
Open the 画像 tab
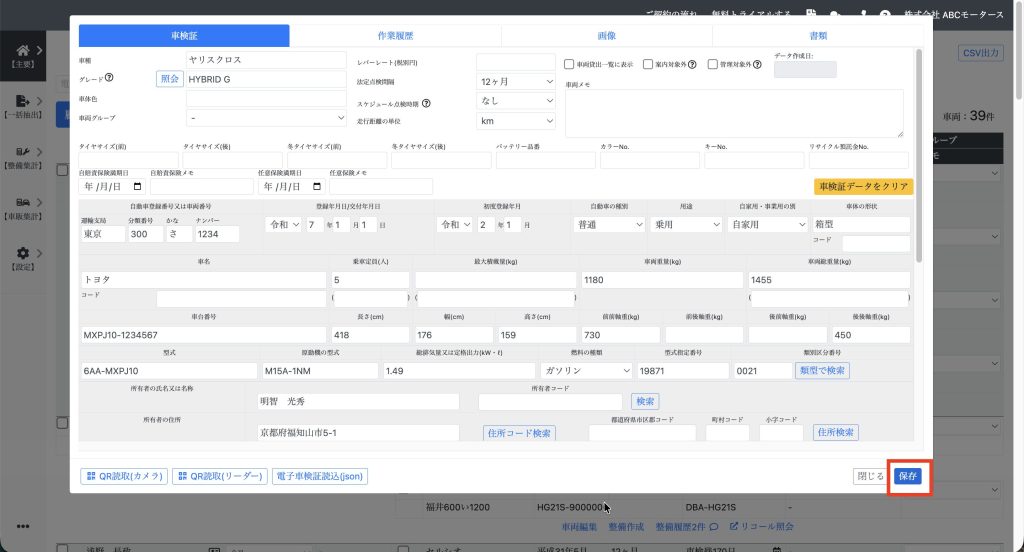coord(606,35)
